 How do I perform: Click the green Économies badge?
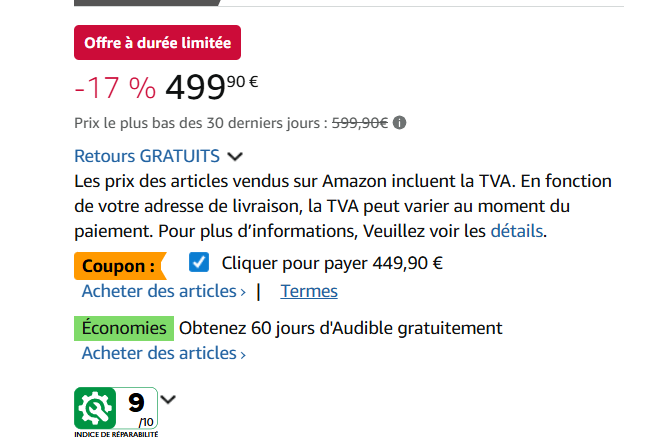pos(124,328)
